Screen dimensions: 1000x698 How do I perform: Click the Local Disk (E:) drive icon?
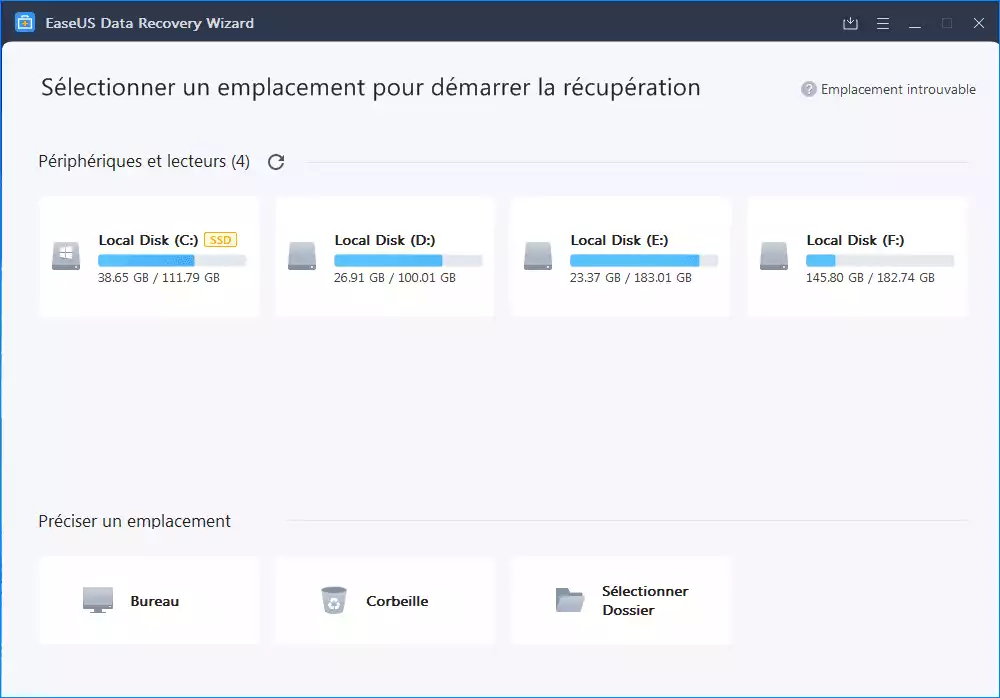tap(538, 257)
